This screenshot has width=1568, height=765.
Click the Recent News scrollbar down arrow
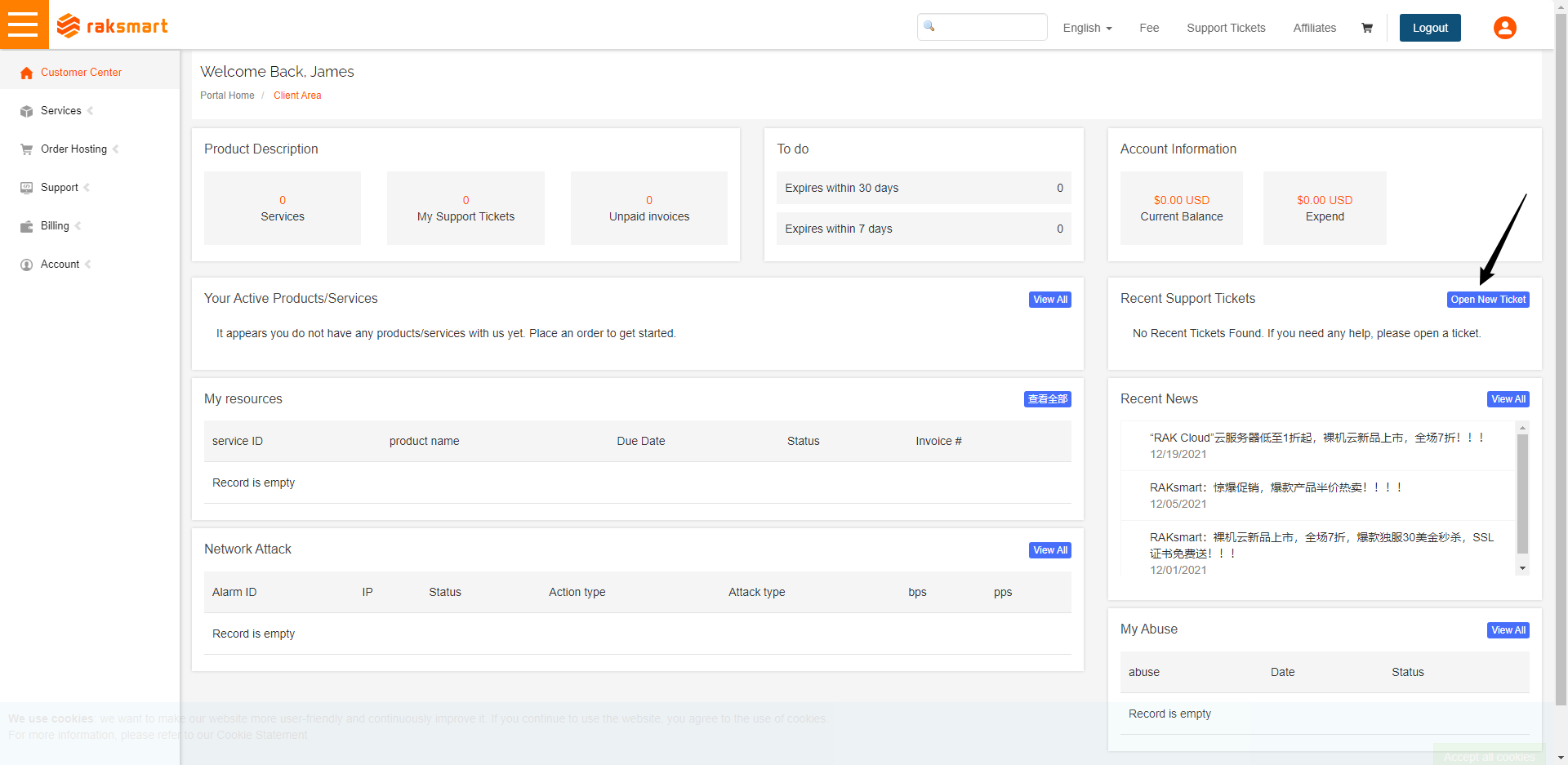pos(1522,568)
